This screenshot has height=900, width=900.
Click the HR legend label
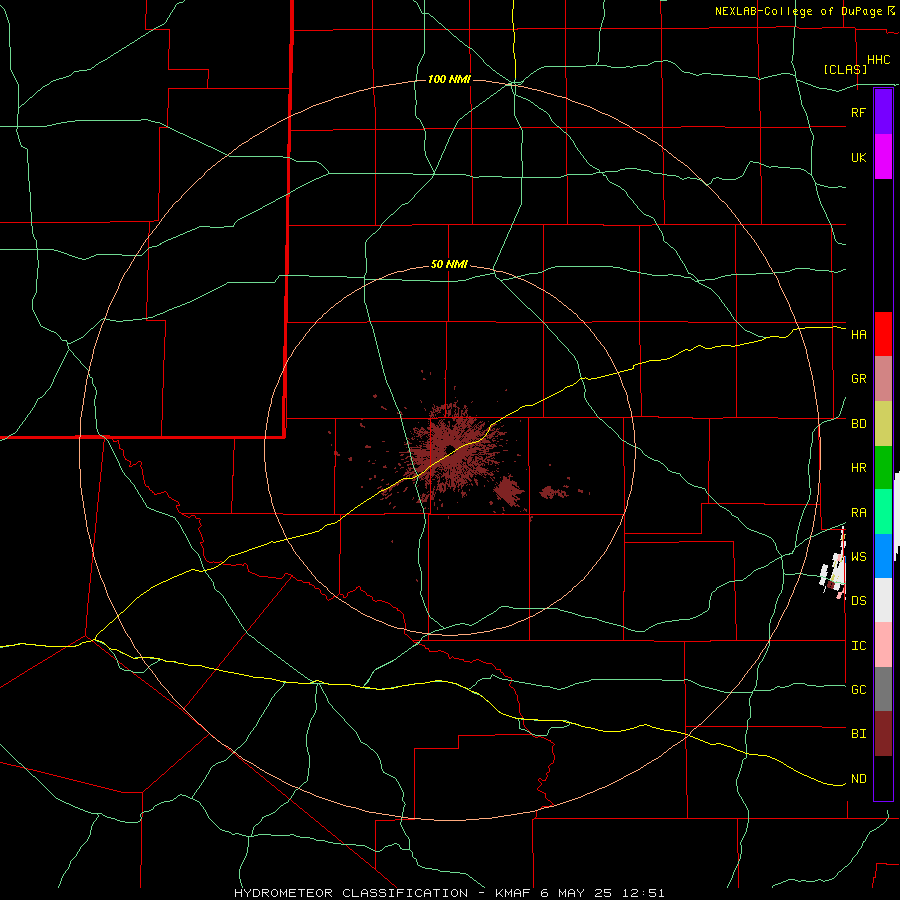(858, 468)
